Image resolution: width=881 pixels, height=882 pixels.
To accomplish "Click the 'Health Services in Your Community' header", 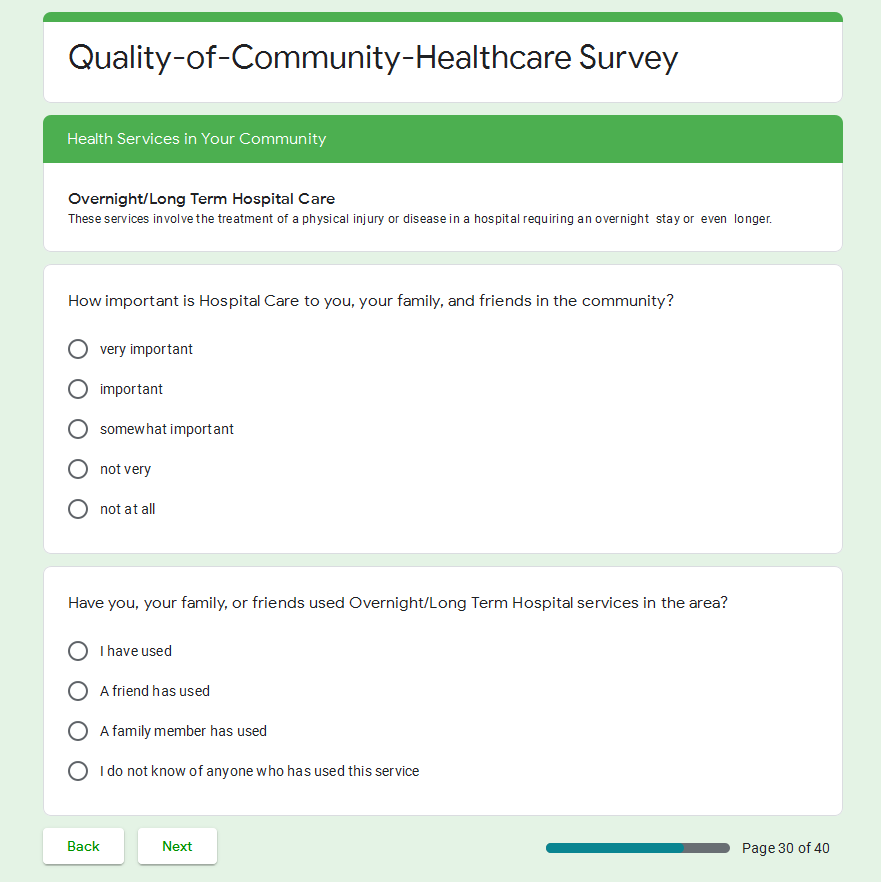I will click(196, 139).
